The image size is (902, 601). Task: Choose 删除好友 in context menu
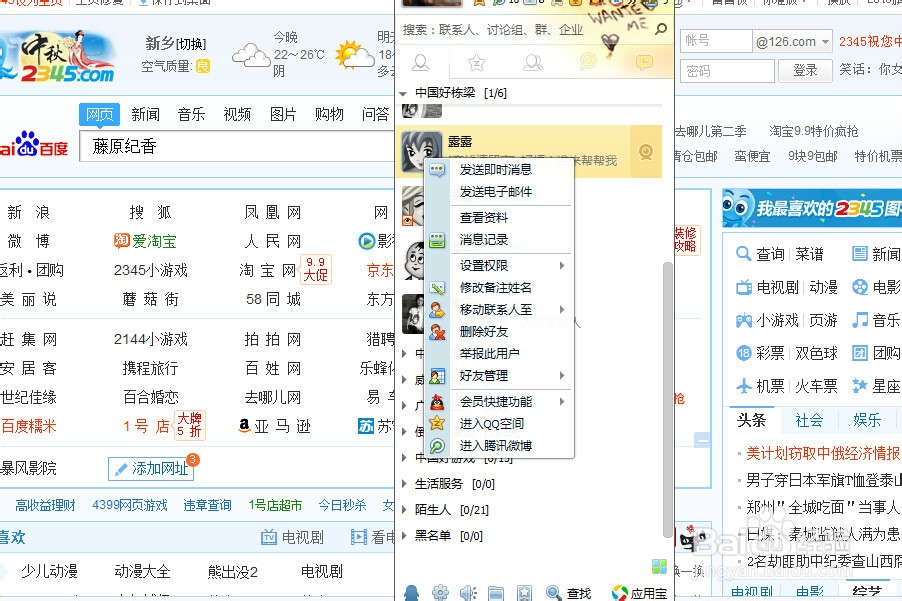(x=484, y=331)
